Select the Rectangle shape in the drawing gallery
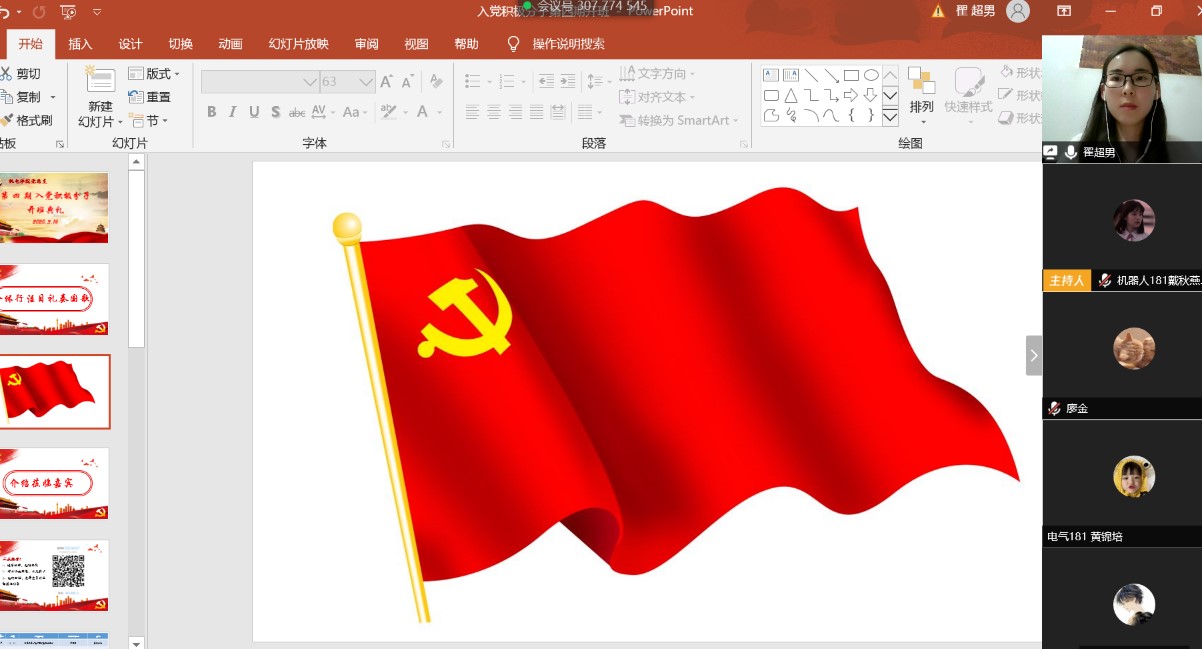Image resolution: width=1202 pixels, height=649 pixels. (851, 74)
